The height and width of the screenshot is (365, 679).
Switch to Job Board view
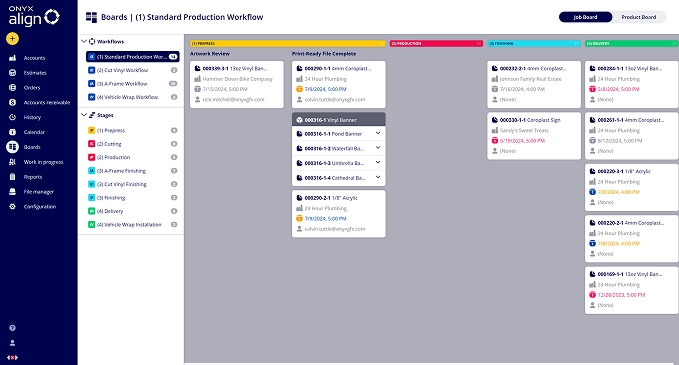(585, 17)
